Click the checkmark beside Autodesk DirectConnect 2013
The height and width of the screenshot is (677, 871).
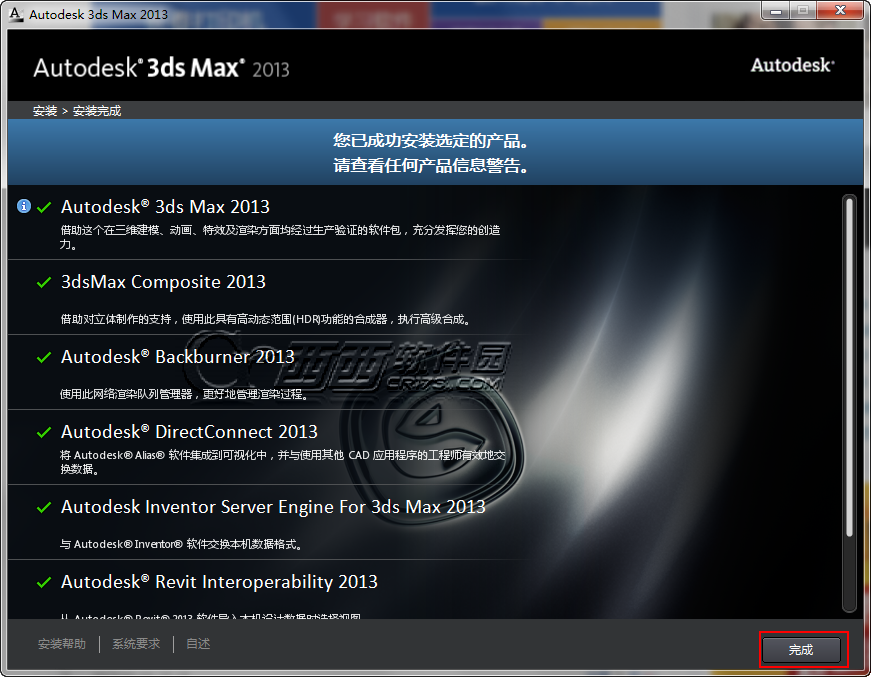42,431
